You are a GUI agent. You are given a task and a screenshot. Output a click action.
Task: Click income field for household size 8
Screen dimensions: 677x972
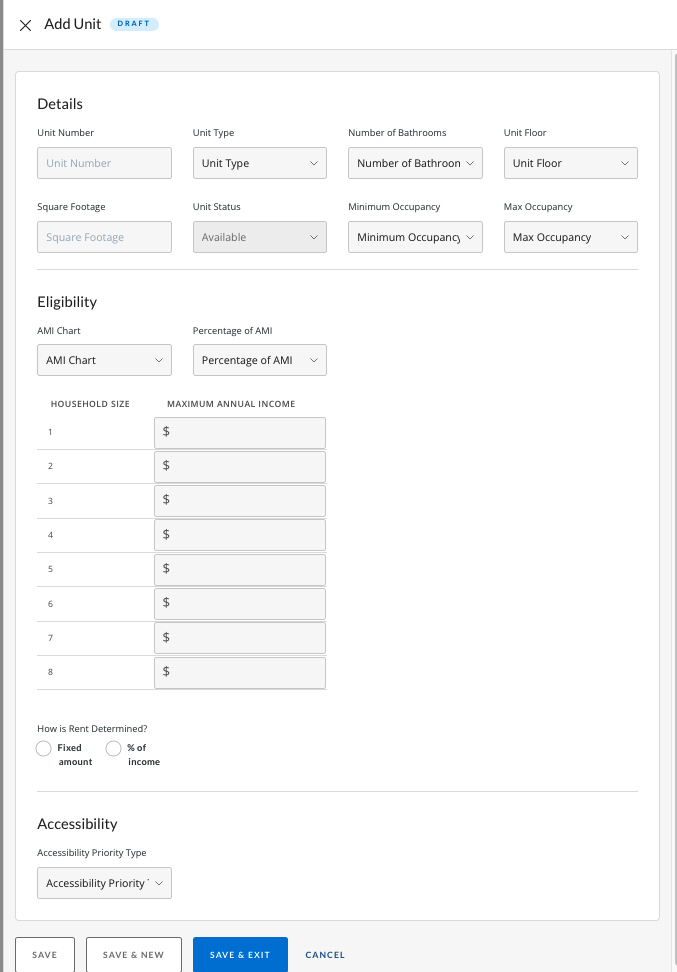[240, 673]
